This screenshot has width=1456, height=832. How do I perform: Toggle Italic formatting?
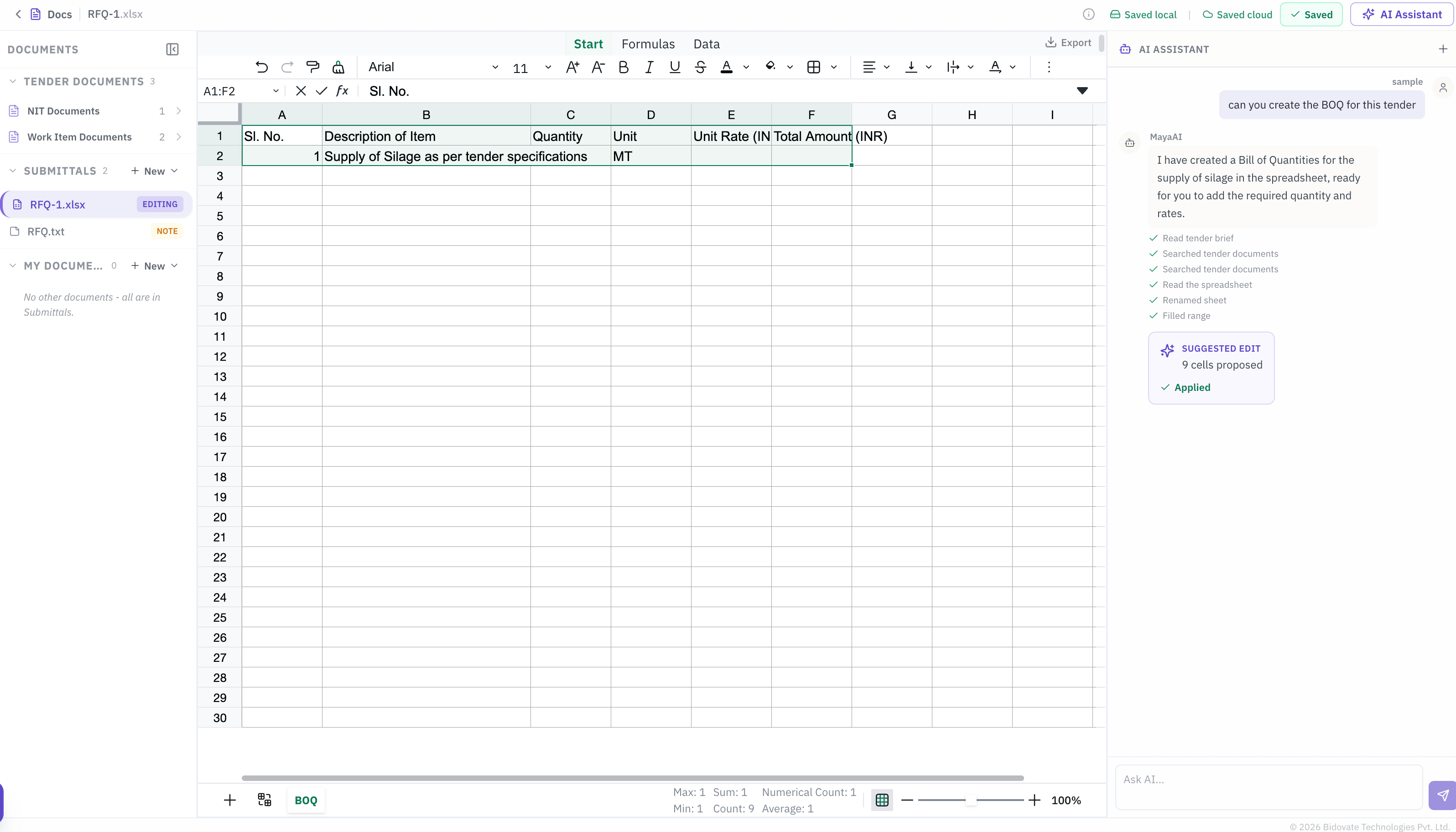point(649,68)
